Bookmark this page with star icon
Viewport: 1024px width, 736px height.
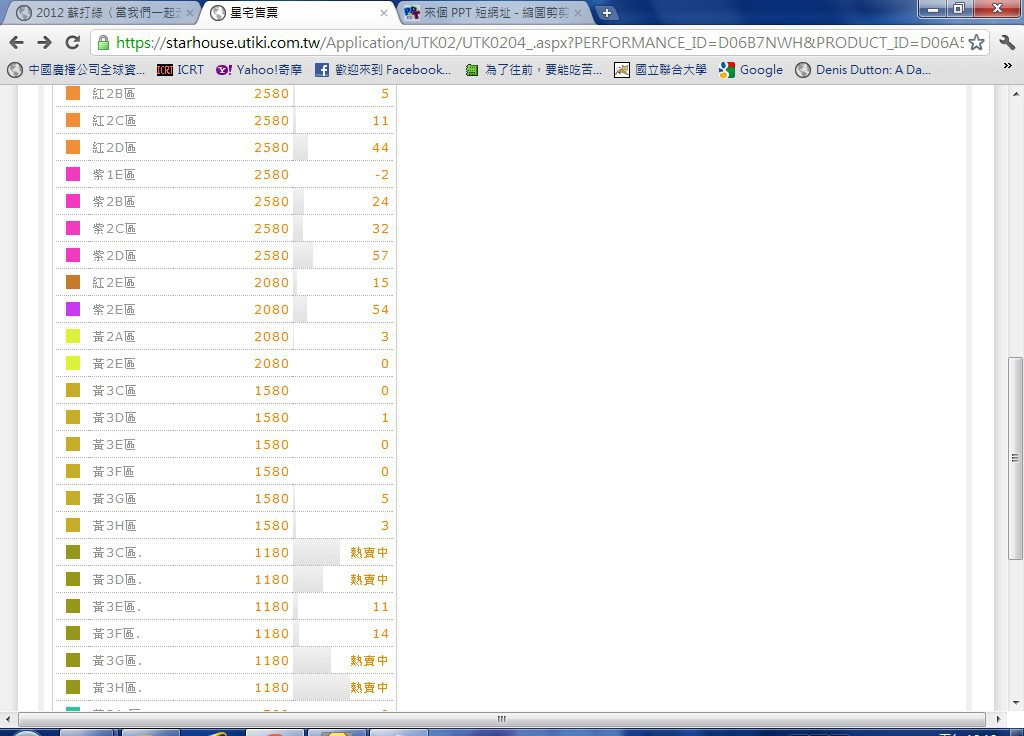coord(976,42)
